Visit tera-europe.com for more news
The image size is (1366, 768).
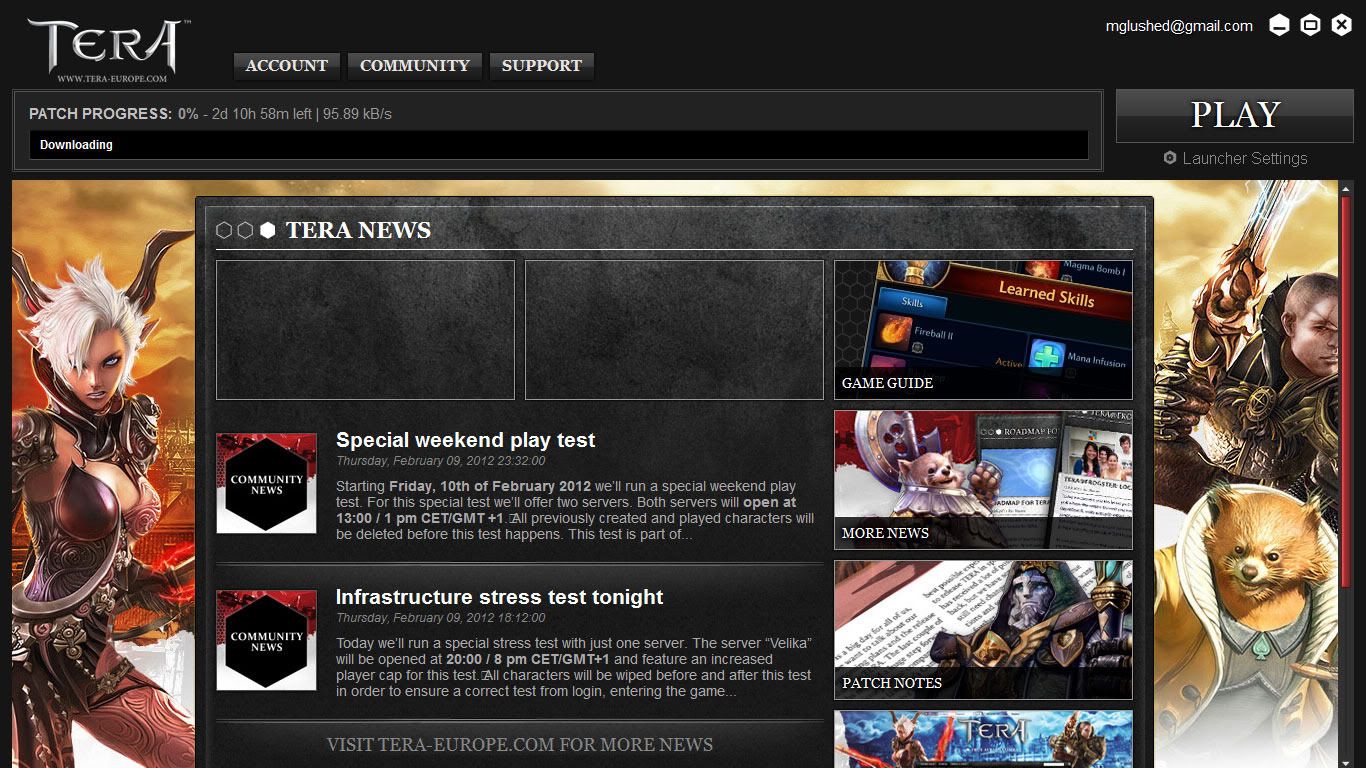pyautogui.click(x=519, y=745)
